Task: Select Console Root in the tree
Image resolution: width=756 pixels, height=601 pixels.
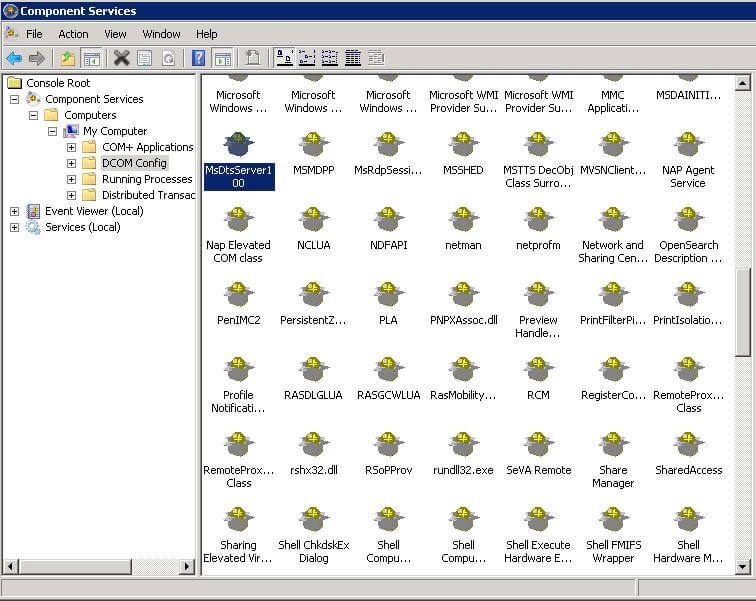Action: (58, 83)
